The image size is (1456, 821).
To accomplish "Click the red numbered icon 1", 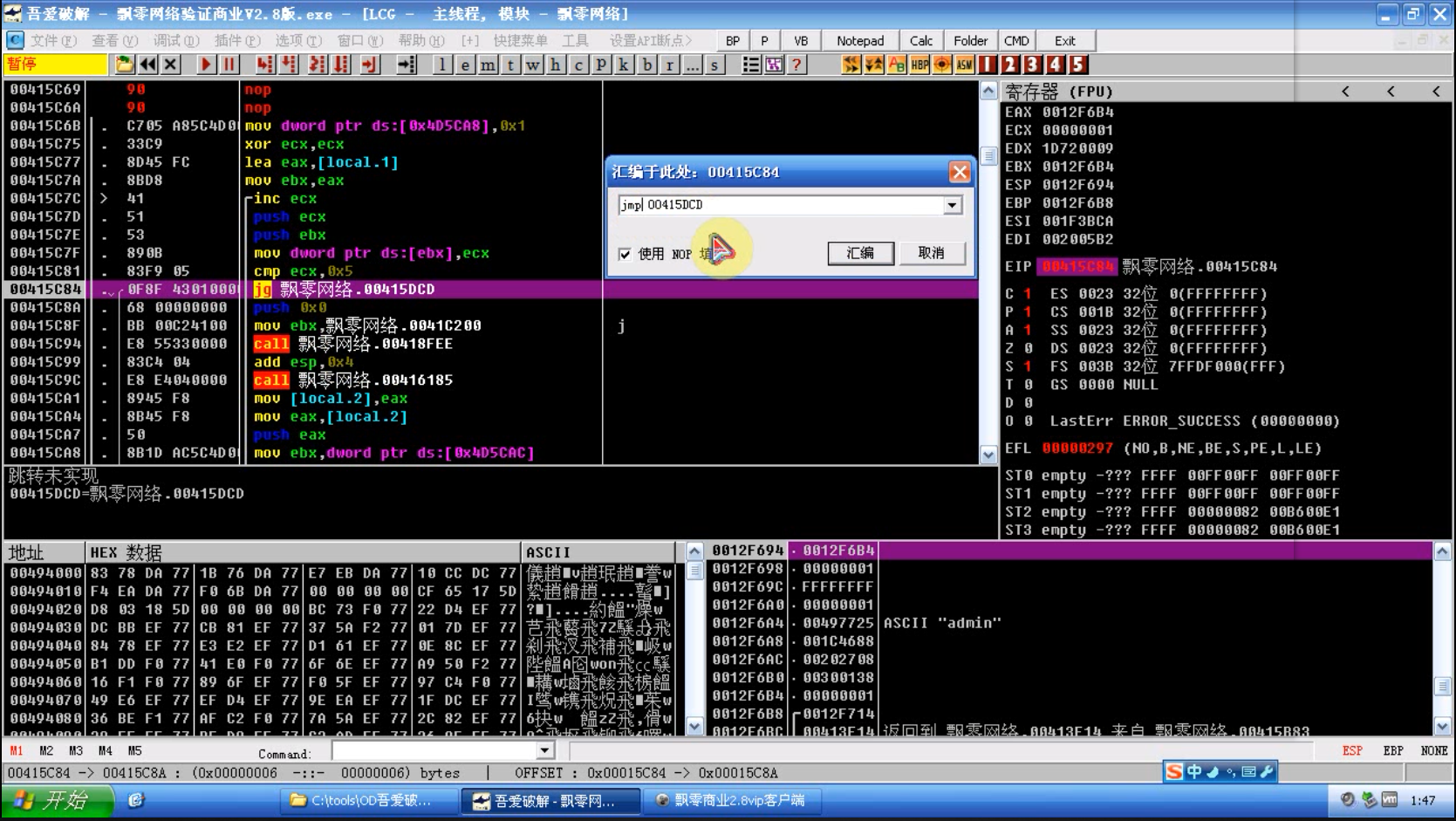I will click(988, 65).
